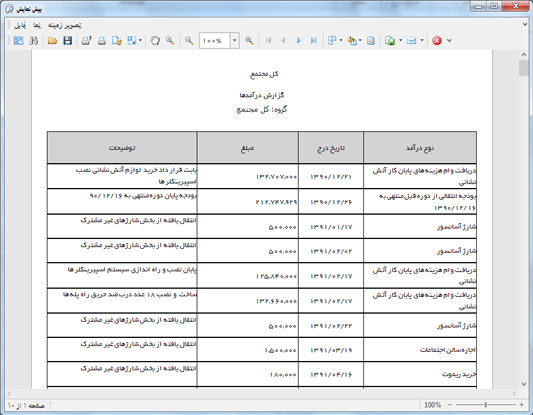Click the status bar zoom plus button
This screenshot has height=415, width=533.
[521, 405]
